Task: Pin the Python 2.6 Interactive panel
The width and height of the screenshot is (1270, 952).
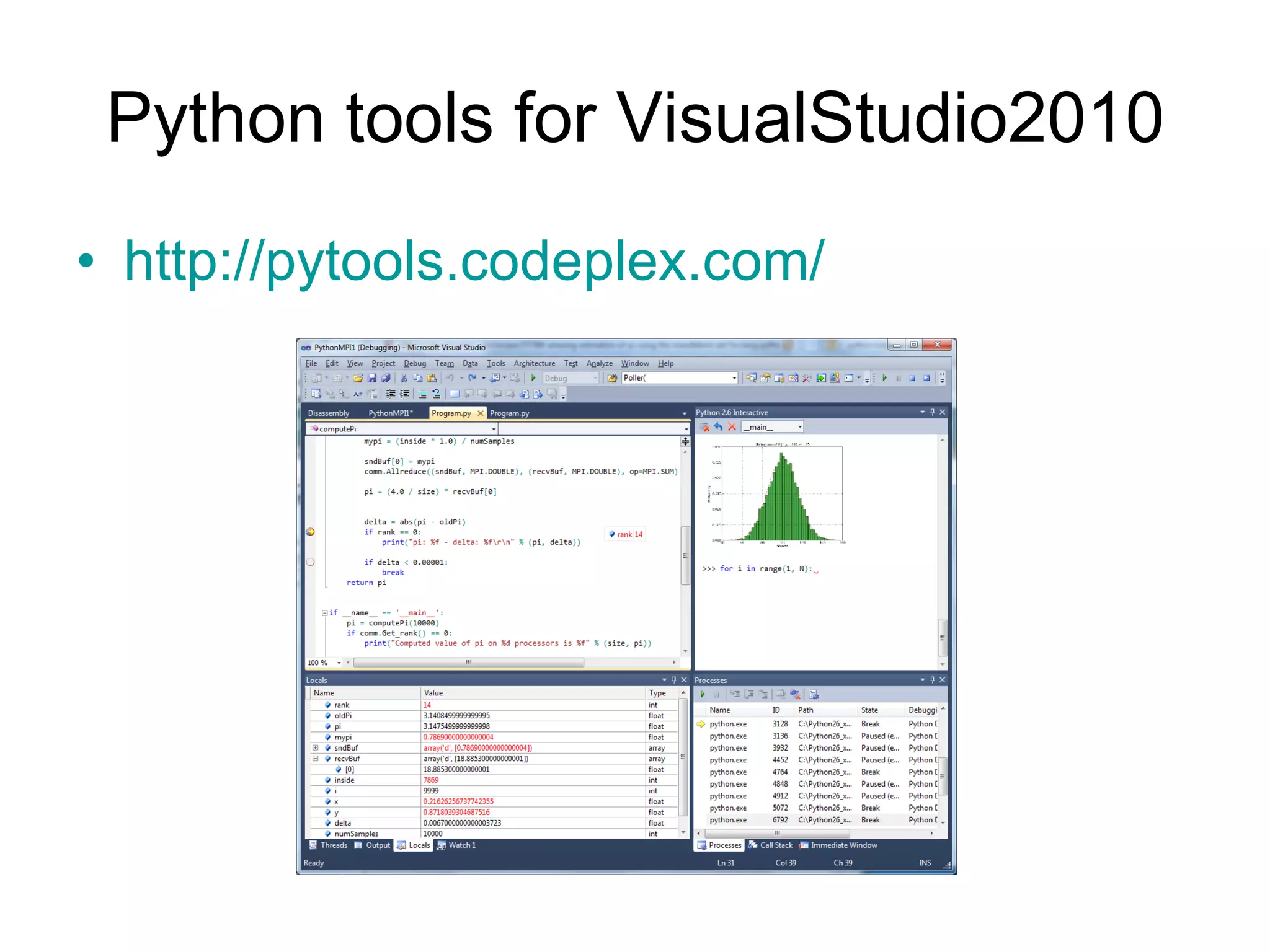Action: [x=932, y=412]
